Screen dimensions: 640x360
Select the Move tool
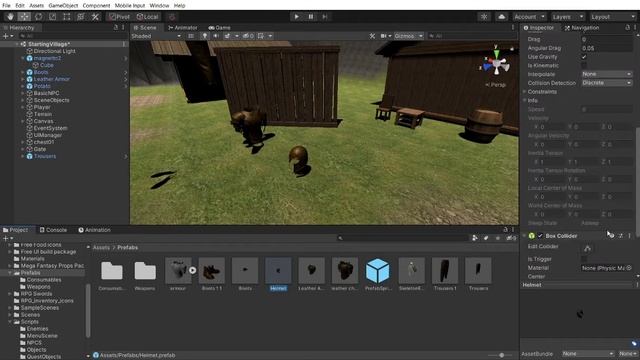24,17
